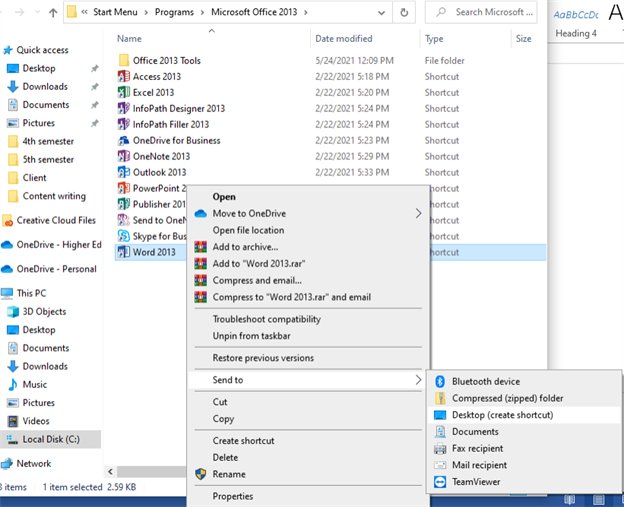The image size is (624, 507).
Task: Click the Outlook 2013 shortcut icon
Action: (124, 172)
